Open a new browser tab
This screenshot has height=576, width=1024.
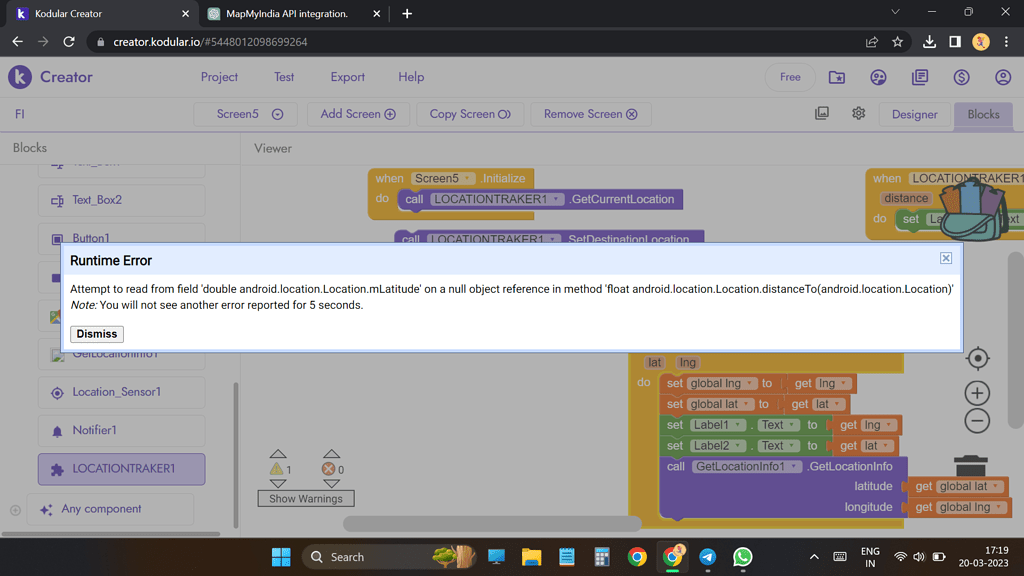point(407,14)
